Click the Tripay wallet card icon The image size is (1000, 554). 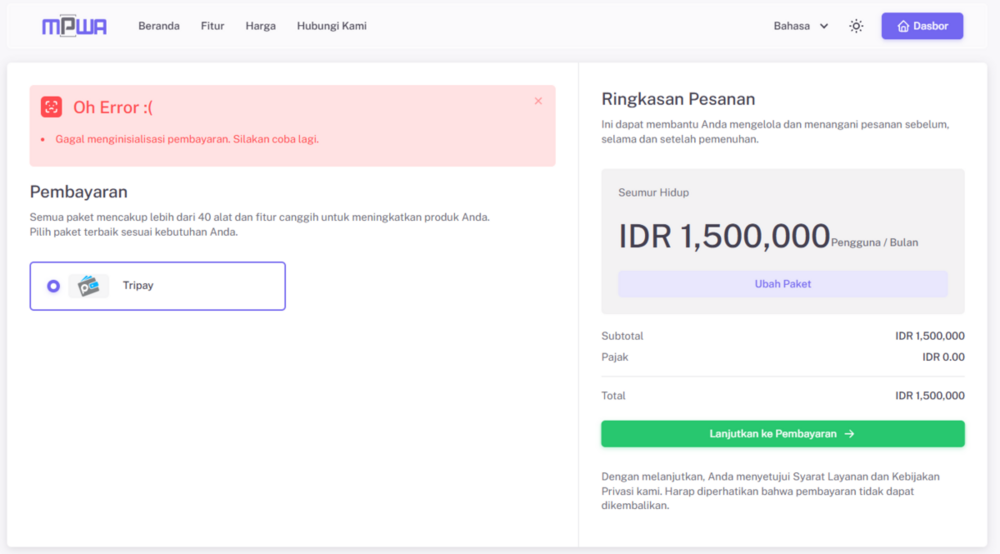[89, 286]
